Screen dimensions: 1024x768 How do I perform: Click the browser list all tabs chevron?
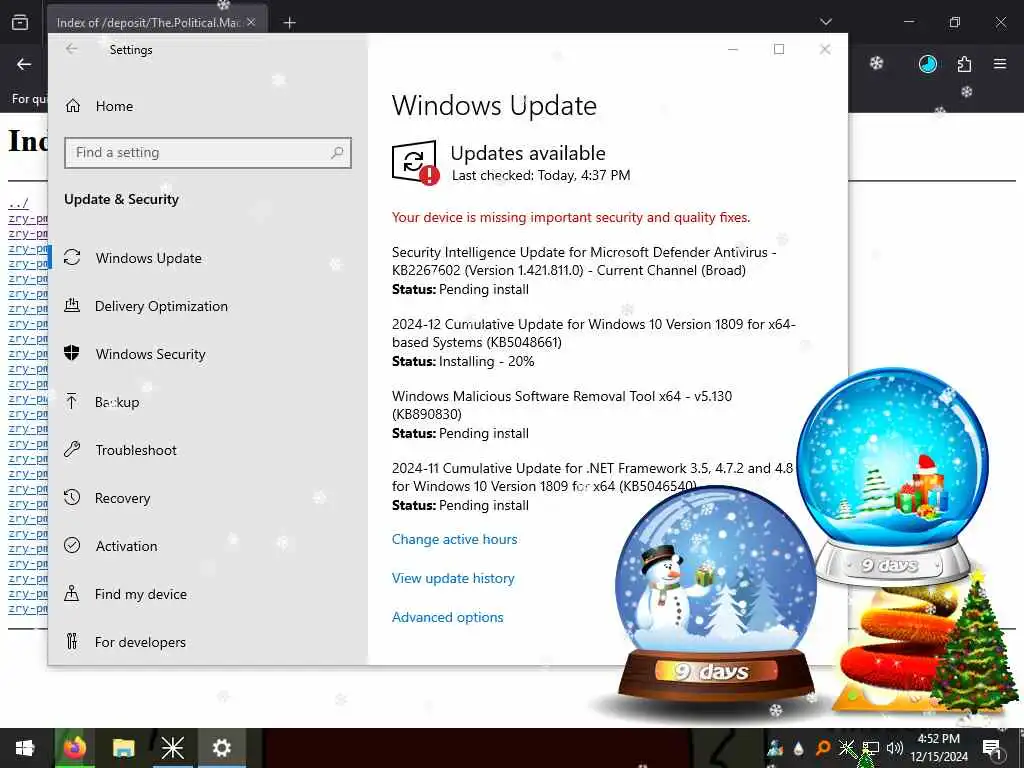825,22
